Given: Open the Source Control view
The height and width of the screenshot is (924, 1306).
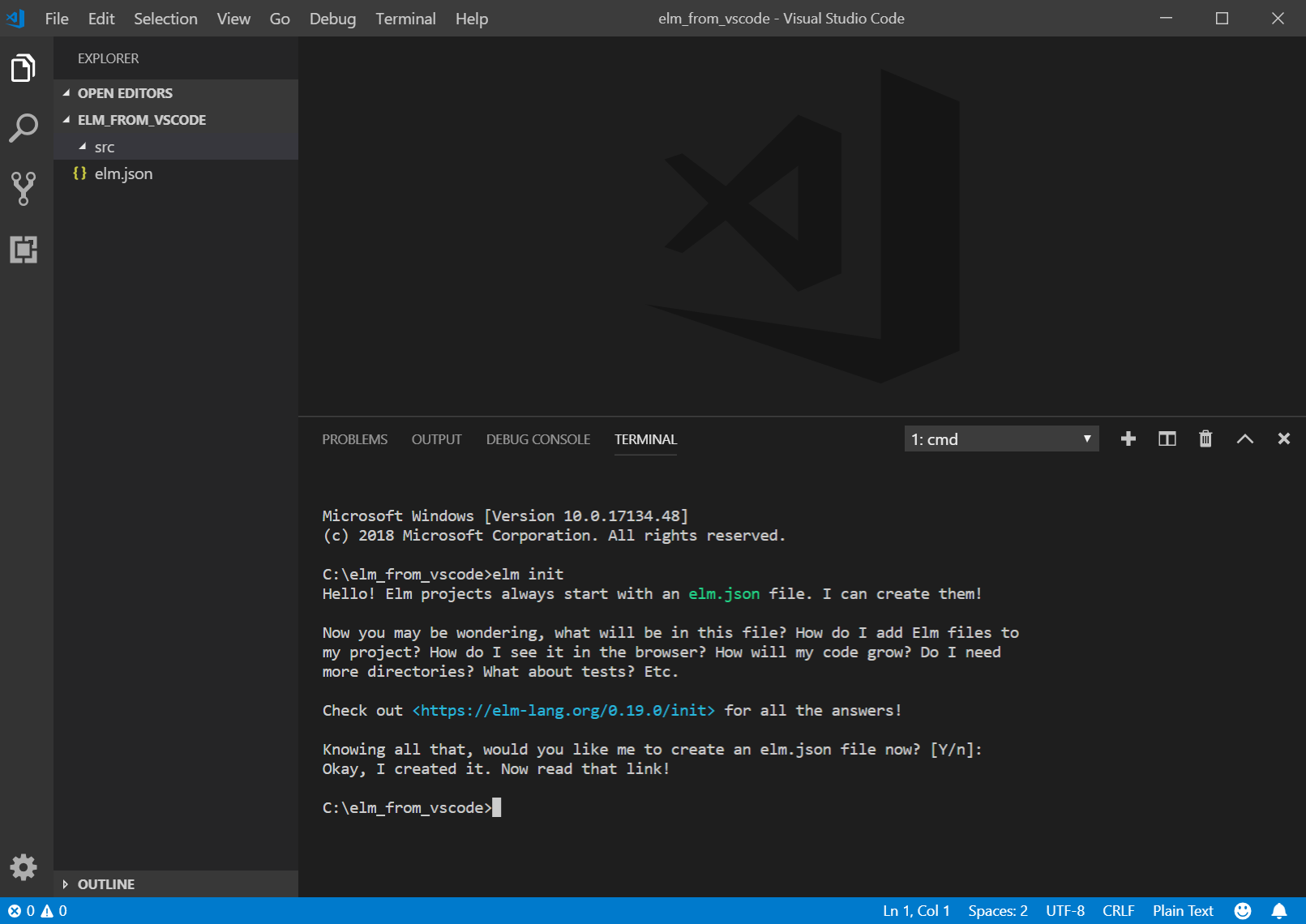Looking at the screenshot, I should click(x=24, y=188).
